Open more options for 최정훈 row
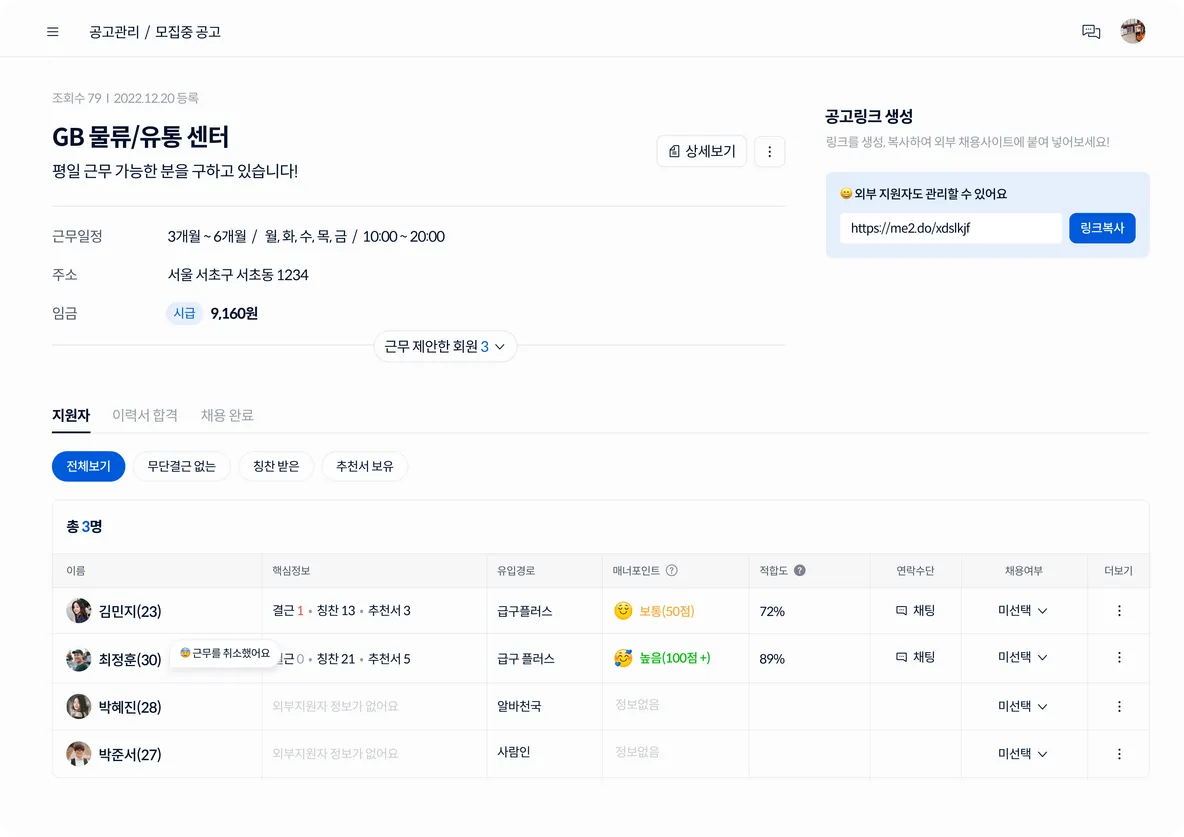The image size is (1184, 837). click(x=1119, y=657)
